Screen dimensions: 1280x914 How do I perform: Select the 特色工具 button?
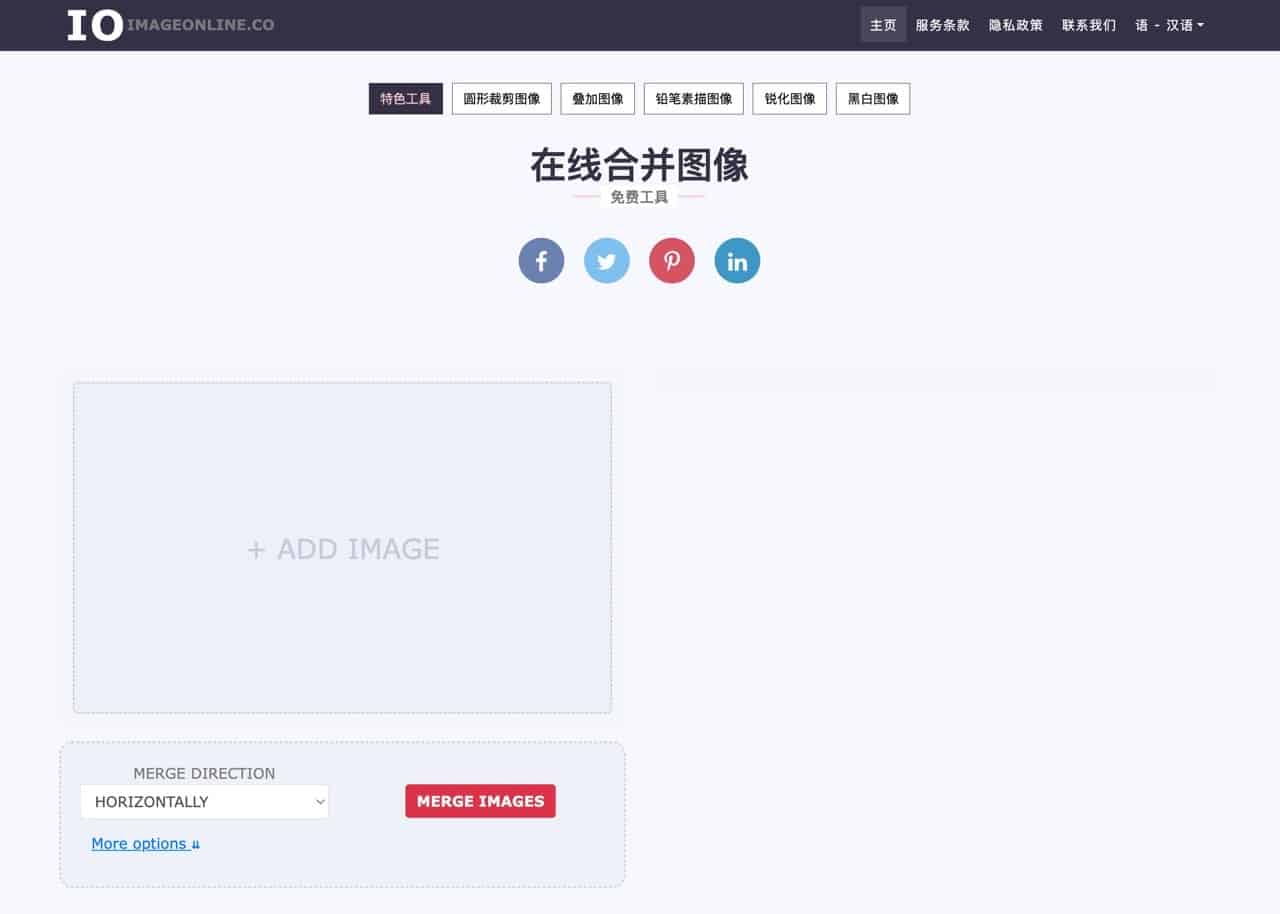(x=406, y=99)
